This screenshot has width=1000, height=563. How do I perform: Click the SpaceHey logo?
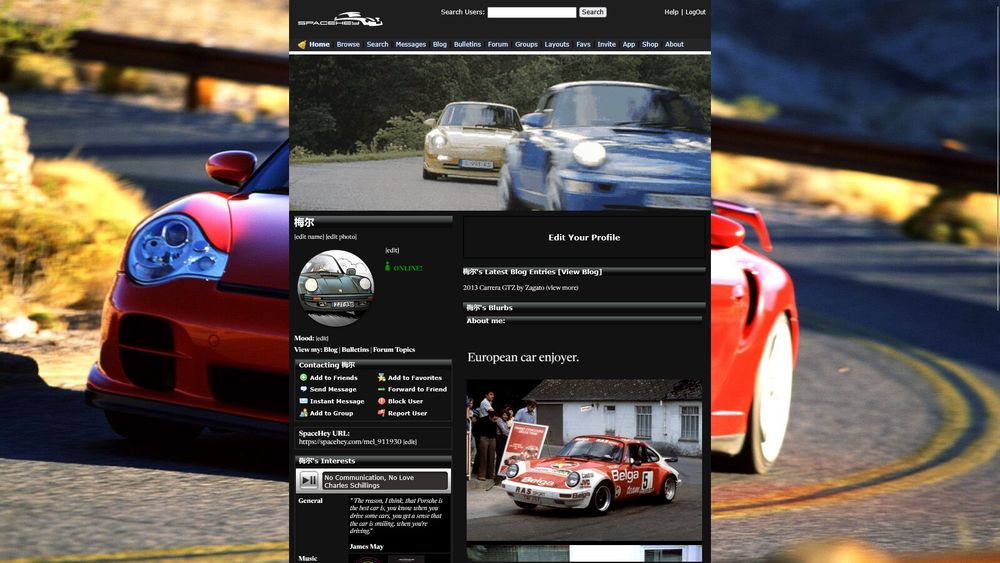(x=340, y=19)
